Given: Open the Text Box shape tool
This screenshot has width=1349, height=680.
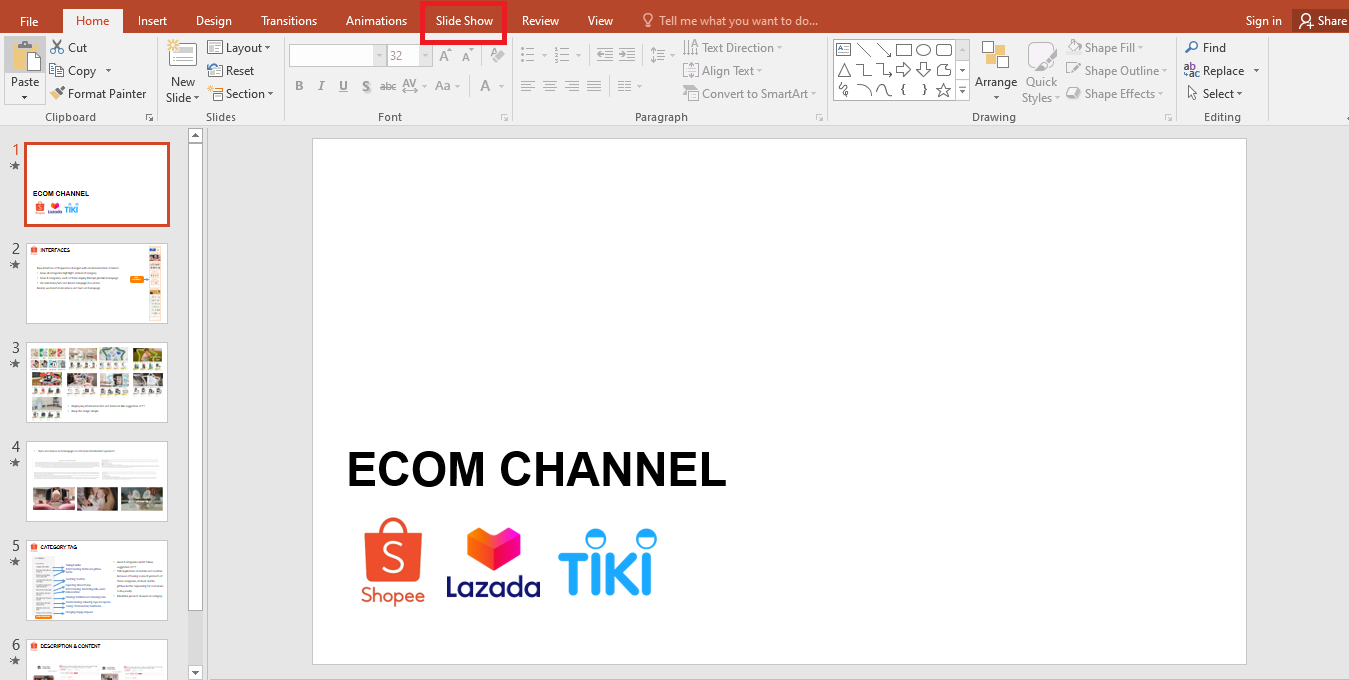Looking at the screenshot, I should click(x=843, y=47).
